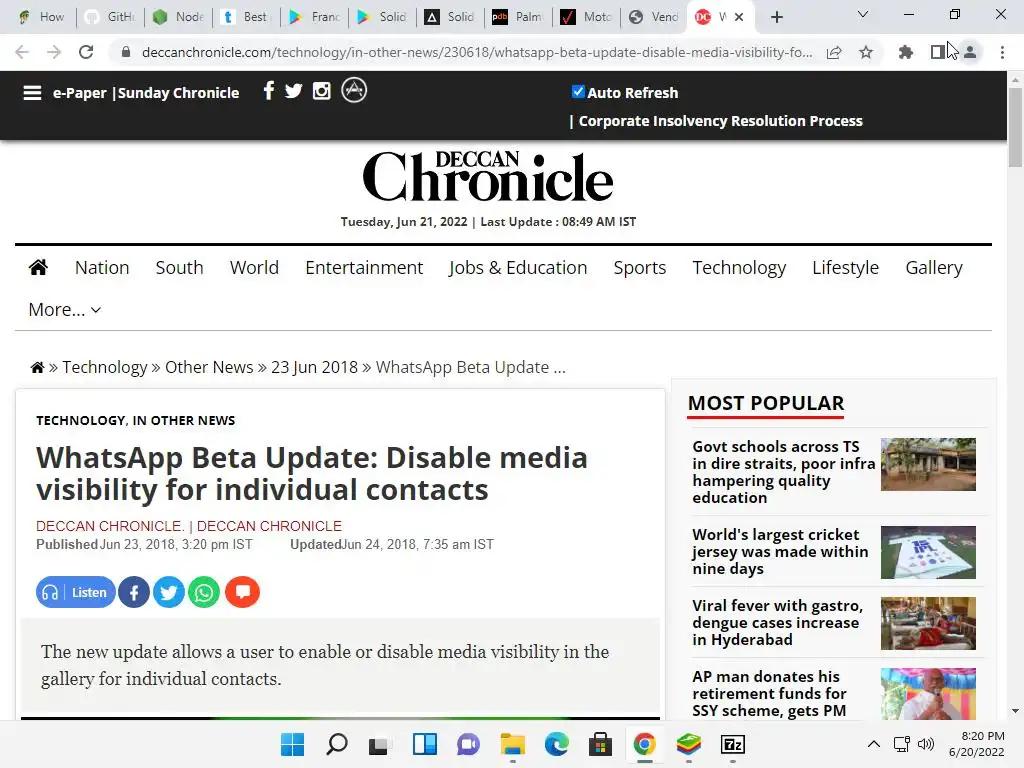Open the South section
The width and height of the screenshot is (1024, 768).
pos(180,268)
